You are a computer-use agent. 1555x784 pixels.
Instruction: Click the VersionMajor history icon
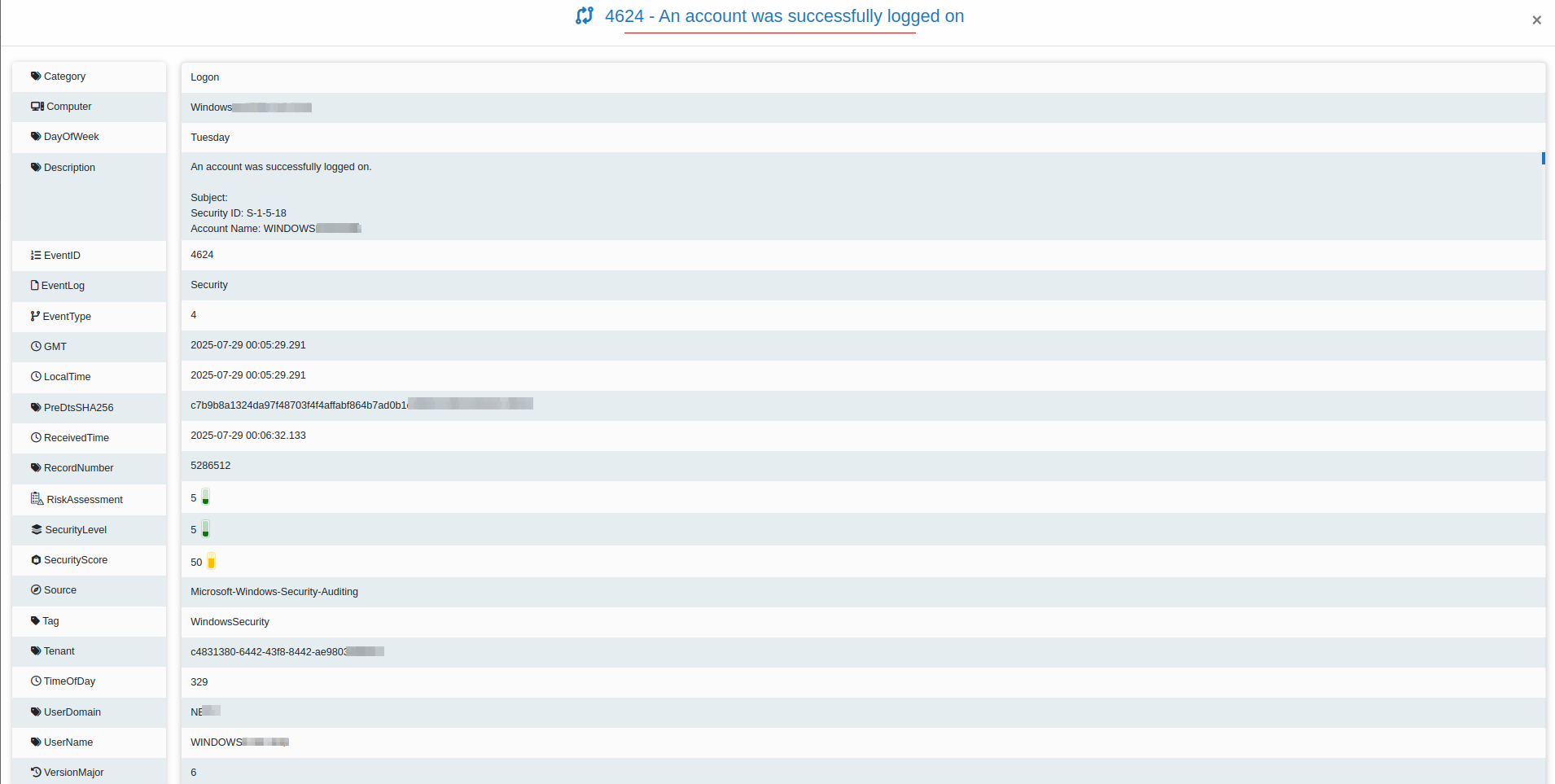click(x=36, y=773)
